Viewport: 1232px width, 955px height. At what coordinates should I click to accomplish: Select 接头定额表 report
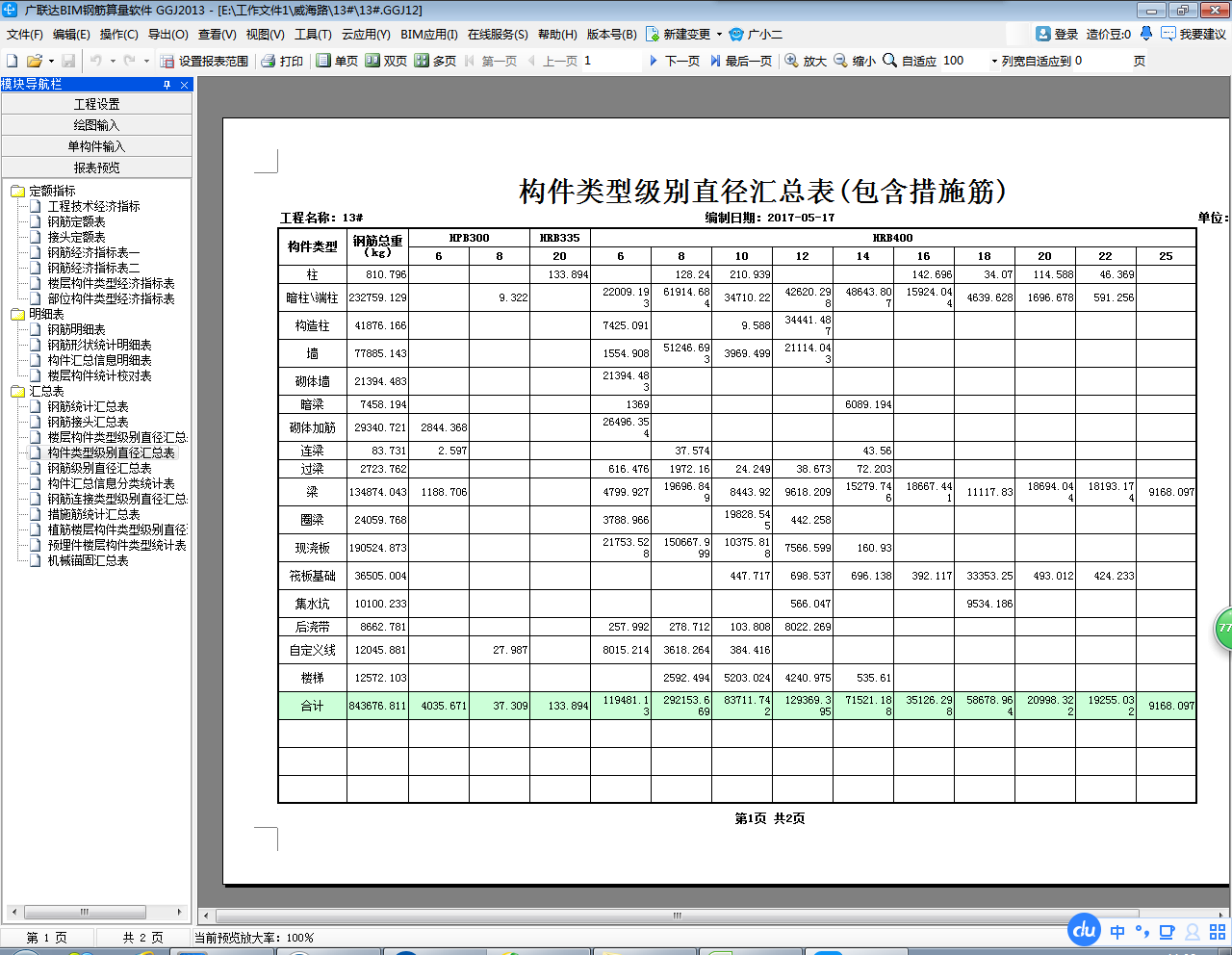76,237
